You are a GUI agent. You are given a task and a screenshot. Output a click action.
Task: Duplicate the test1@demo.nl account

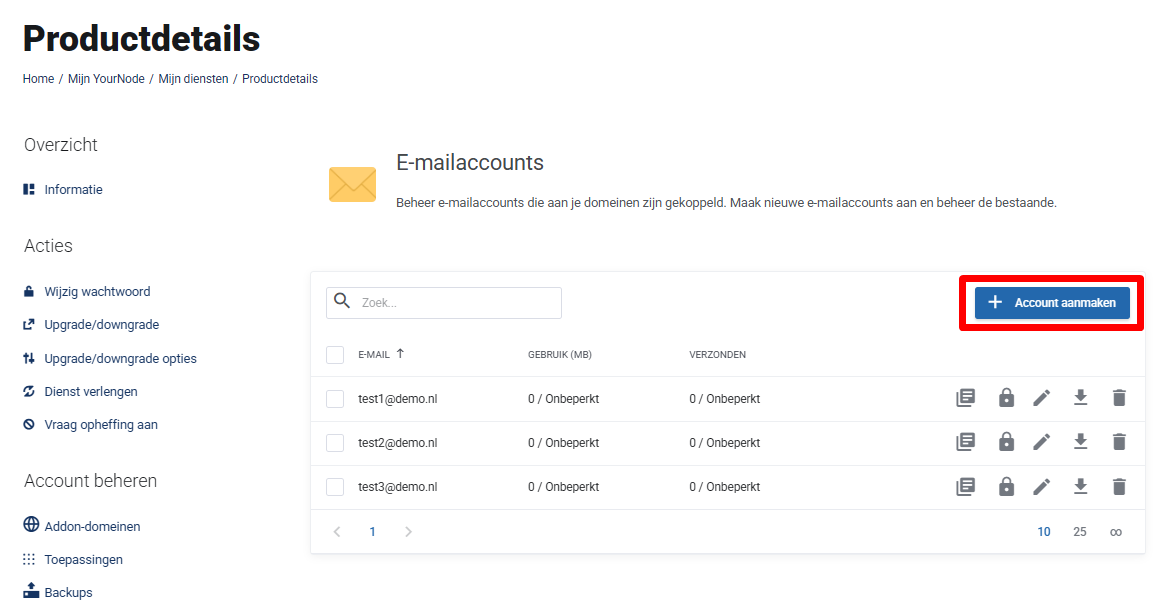click(965, 397)
